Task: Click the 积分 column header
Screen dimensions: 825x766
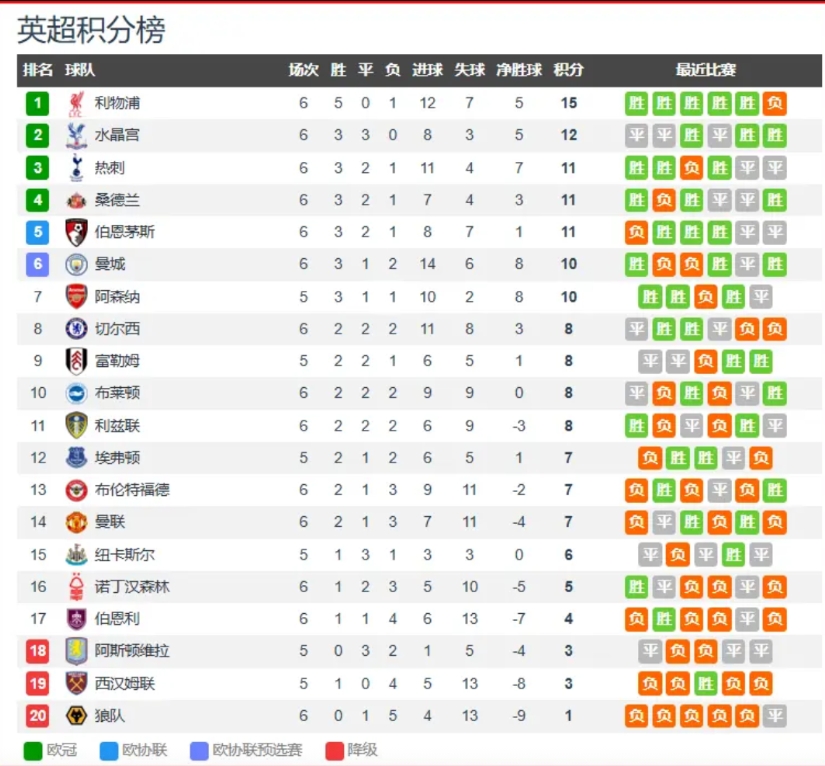Action: (568, 70)
